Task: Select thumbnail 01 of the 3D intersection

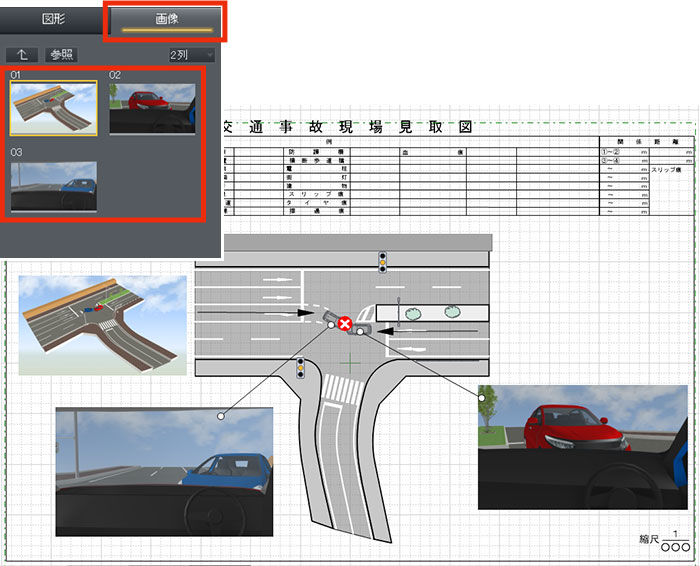Action: 53,108
